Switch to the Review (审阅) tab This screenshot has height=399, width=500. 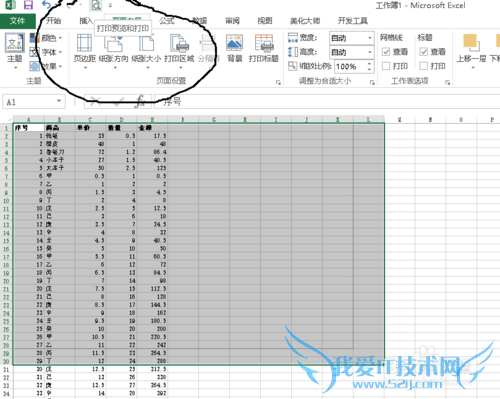coord(232,21)
